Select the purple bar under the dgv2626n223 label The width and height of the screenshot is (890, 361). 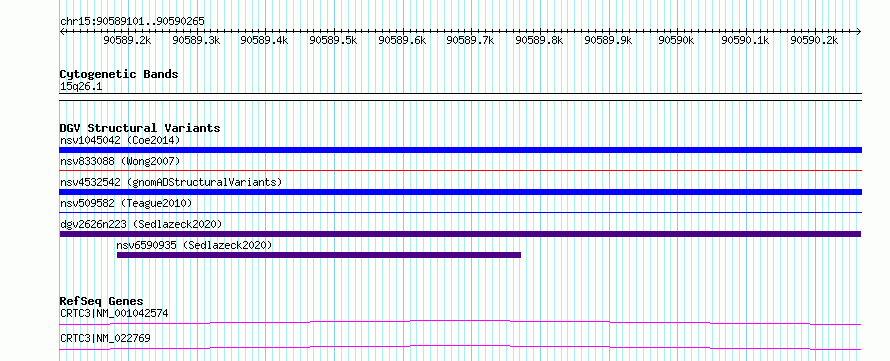[x=460, y=234]
